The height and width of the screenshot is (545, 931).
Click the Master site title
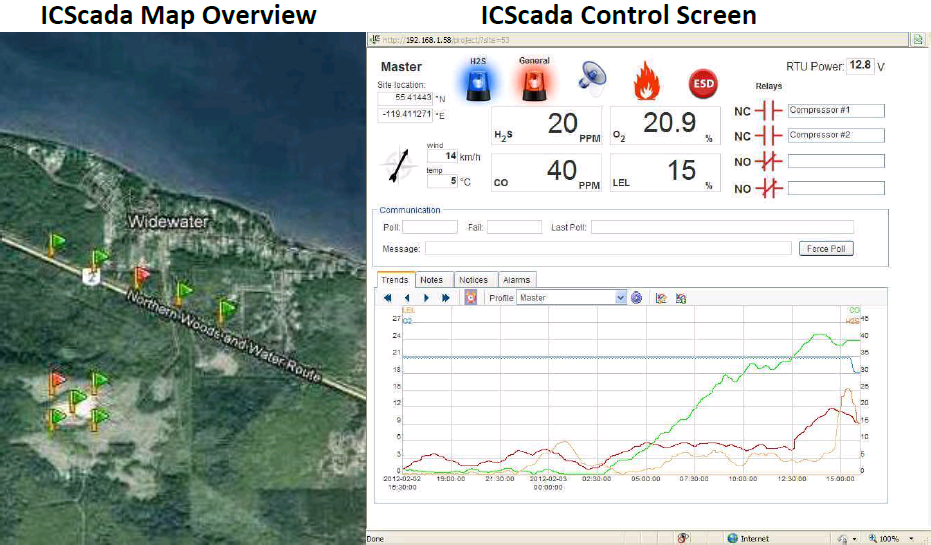coord(401,67)
